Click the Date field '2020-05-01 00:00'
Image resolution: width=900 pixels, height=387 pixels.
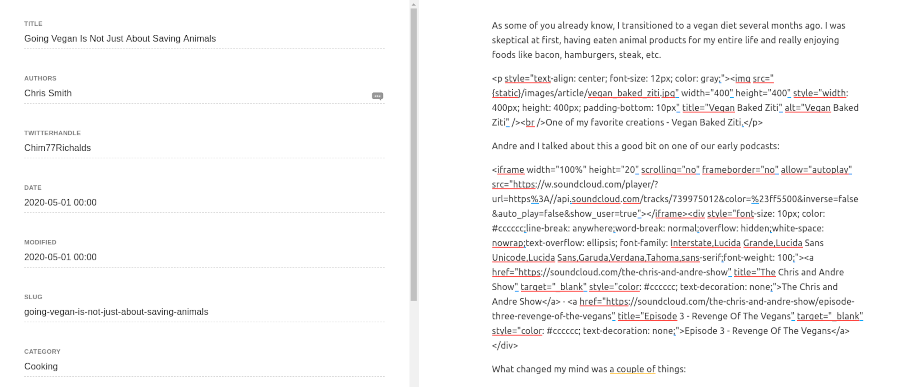click(x=204, y=202)
